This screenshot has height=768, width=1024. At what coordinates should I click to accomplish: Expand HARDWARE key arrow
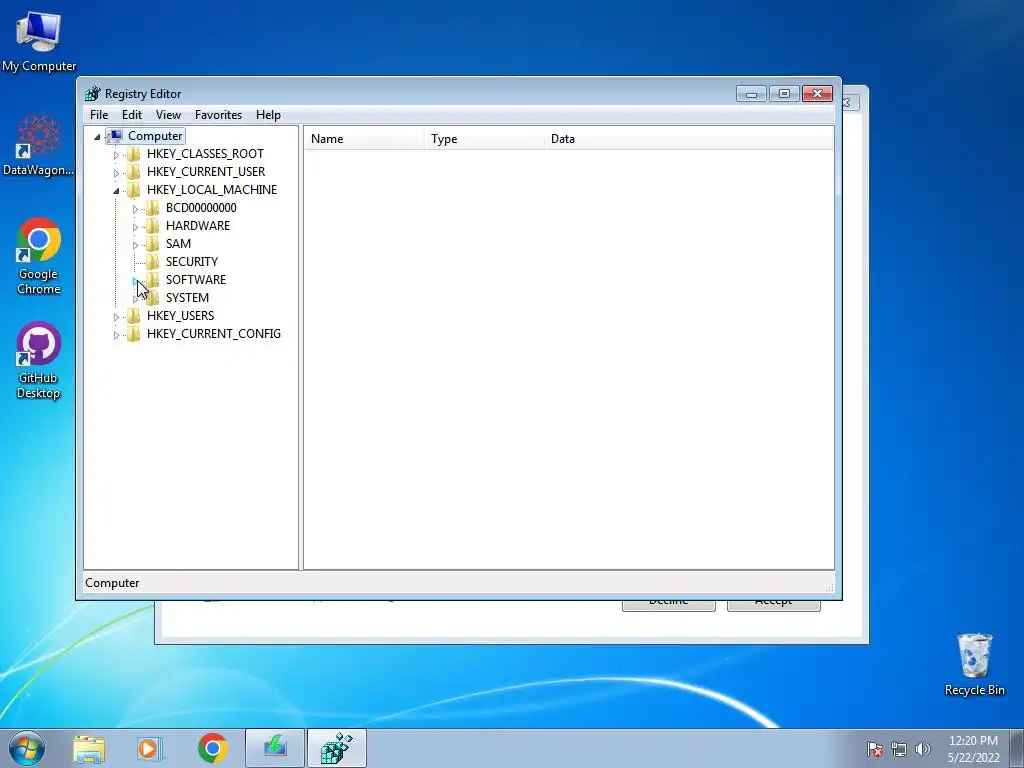135,227
